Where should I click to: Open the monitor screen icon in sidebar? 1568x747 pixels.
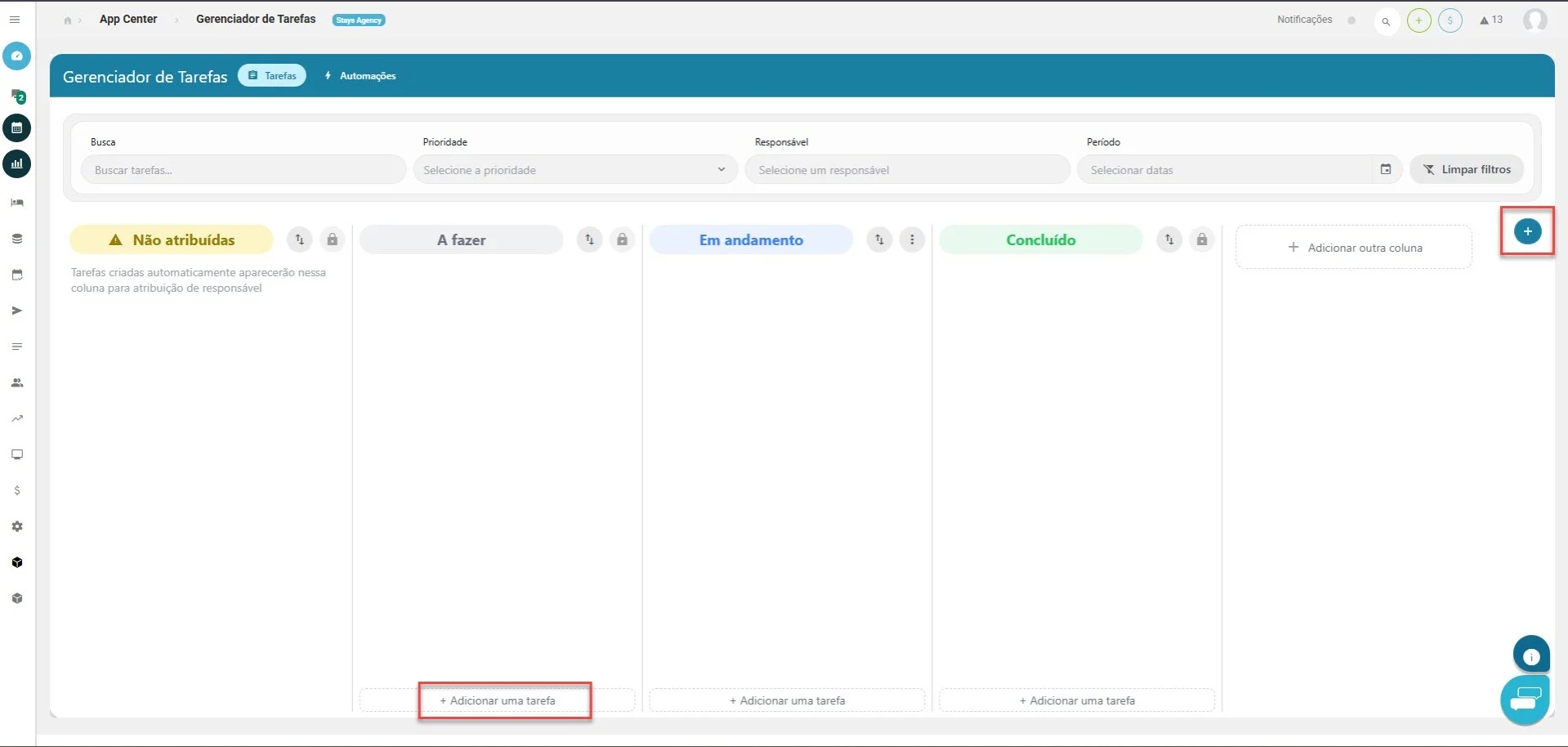coord(17,454)
